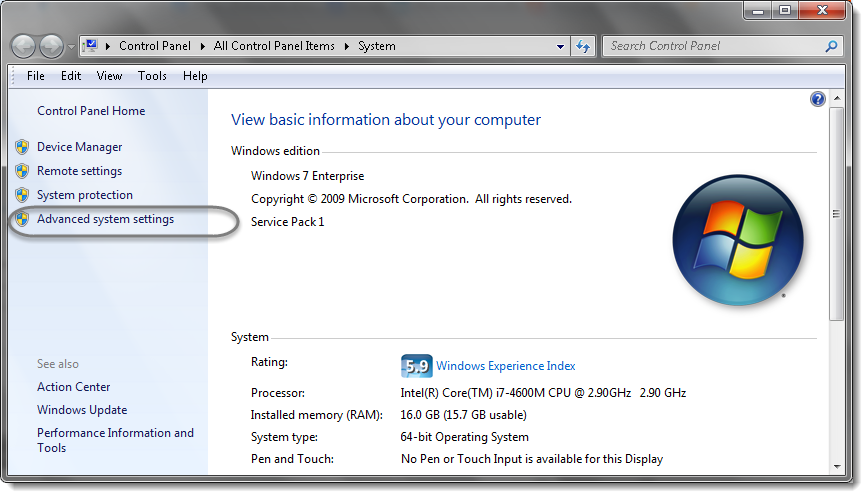Screen dimensions: 868x498
Task: Click the 16.0 GB (15.7 GB usable) value
Action: (x=464, y=415)
